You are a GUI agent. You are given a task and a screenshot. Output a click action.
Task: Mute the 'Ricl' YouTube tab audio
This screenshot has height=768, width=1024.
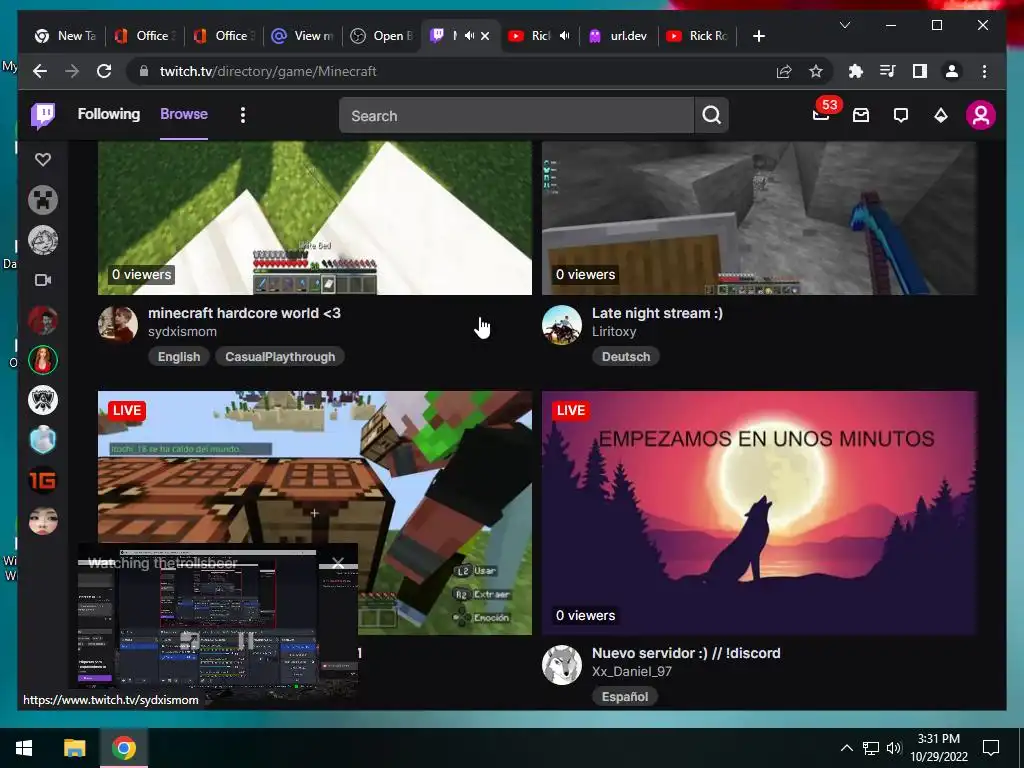coord(564,36)
